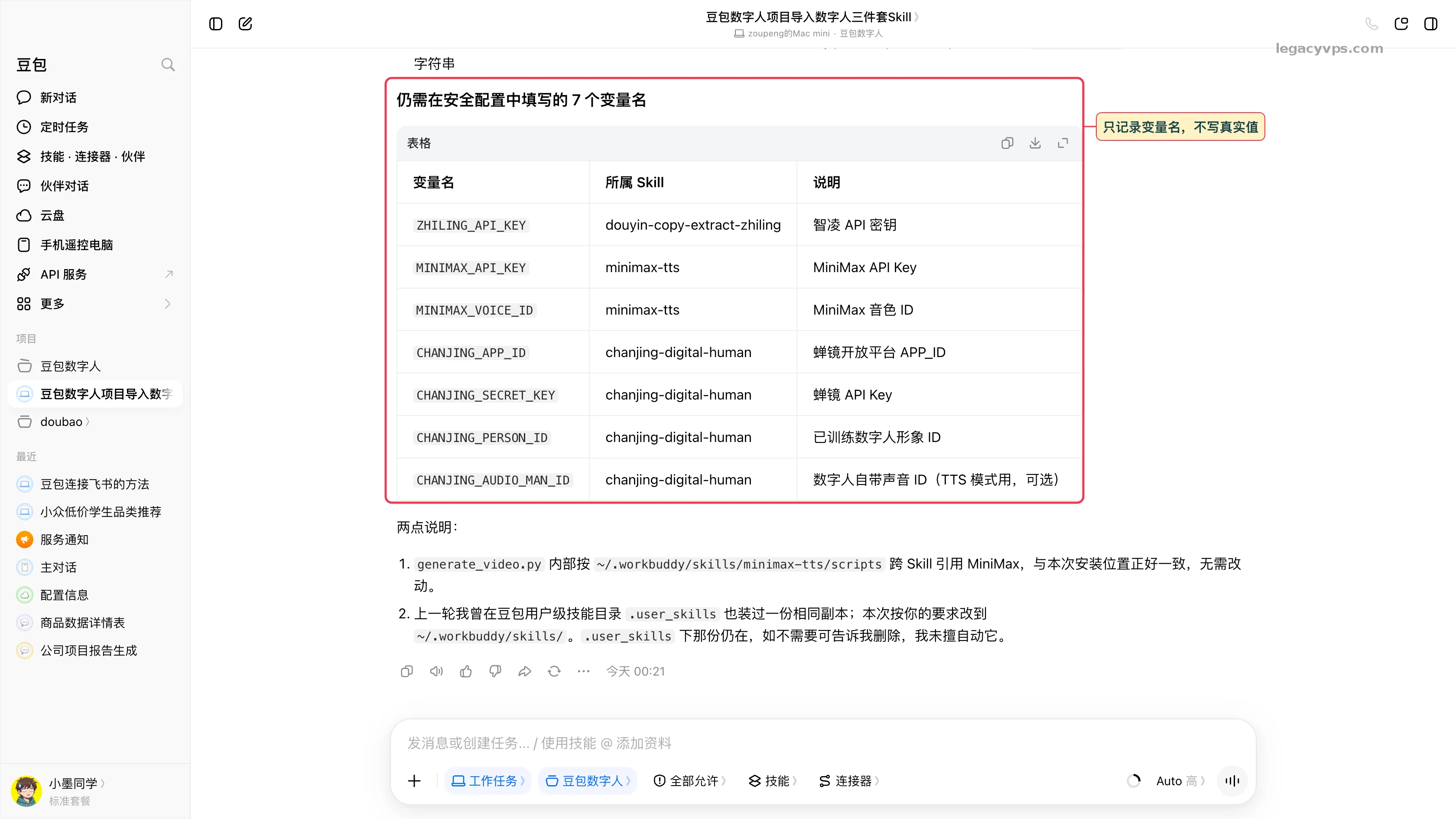This screenshot has height=819, width=1456.
Task: Click the message input field
Action: (823, 743)
